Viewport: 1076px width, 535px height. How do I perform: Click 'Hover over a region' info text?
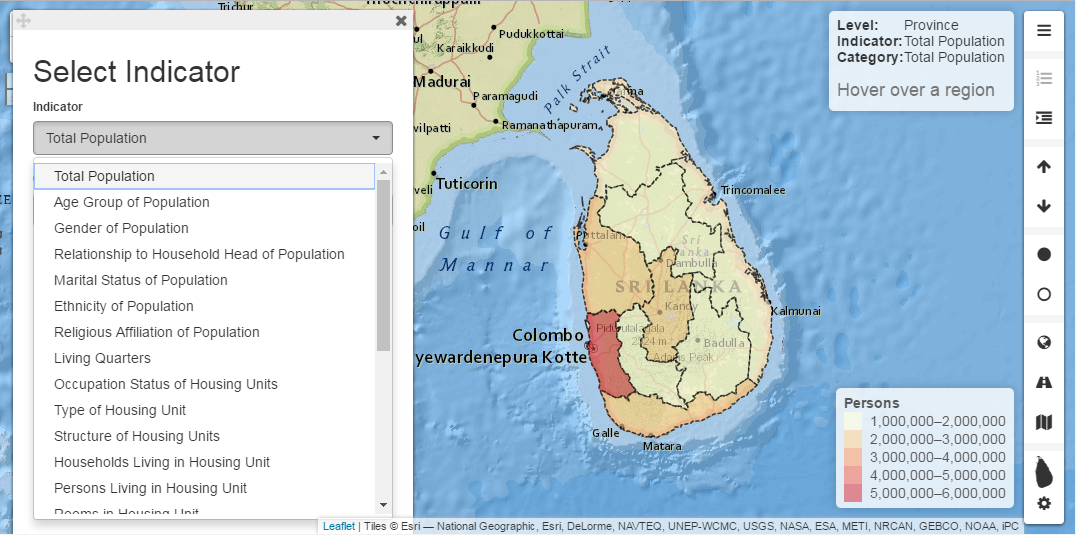[x=915, y=90]
